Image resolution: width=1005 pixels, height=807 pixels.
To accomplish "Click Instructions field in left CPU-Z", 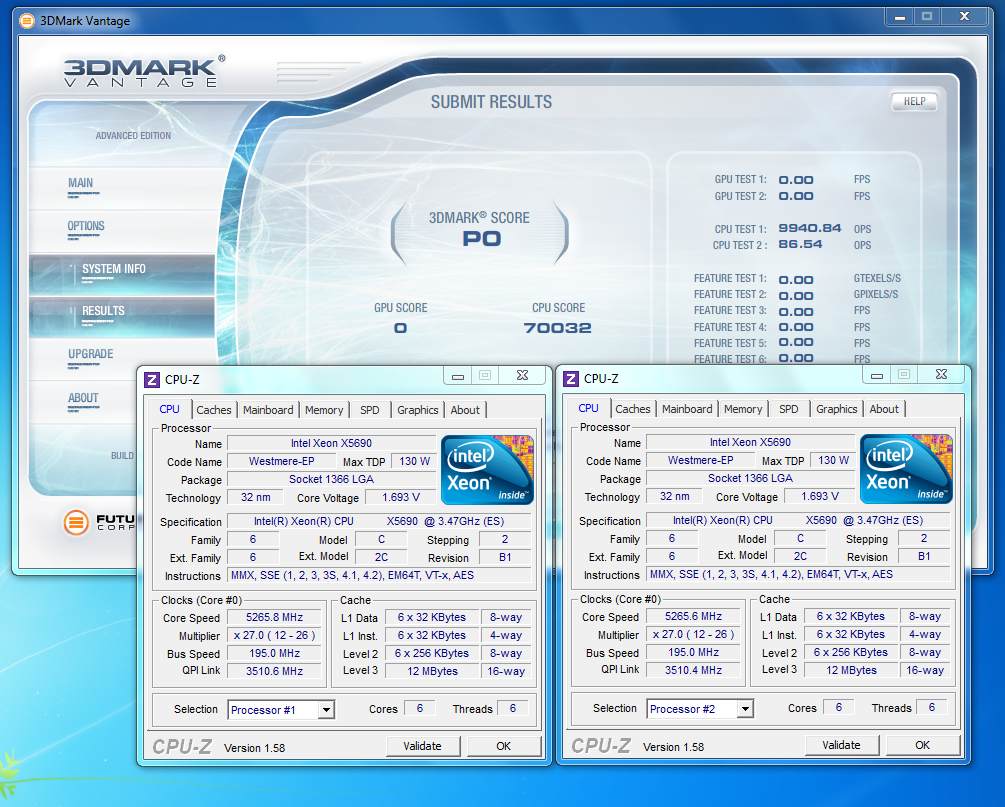I will (x=379, y=576).
